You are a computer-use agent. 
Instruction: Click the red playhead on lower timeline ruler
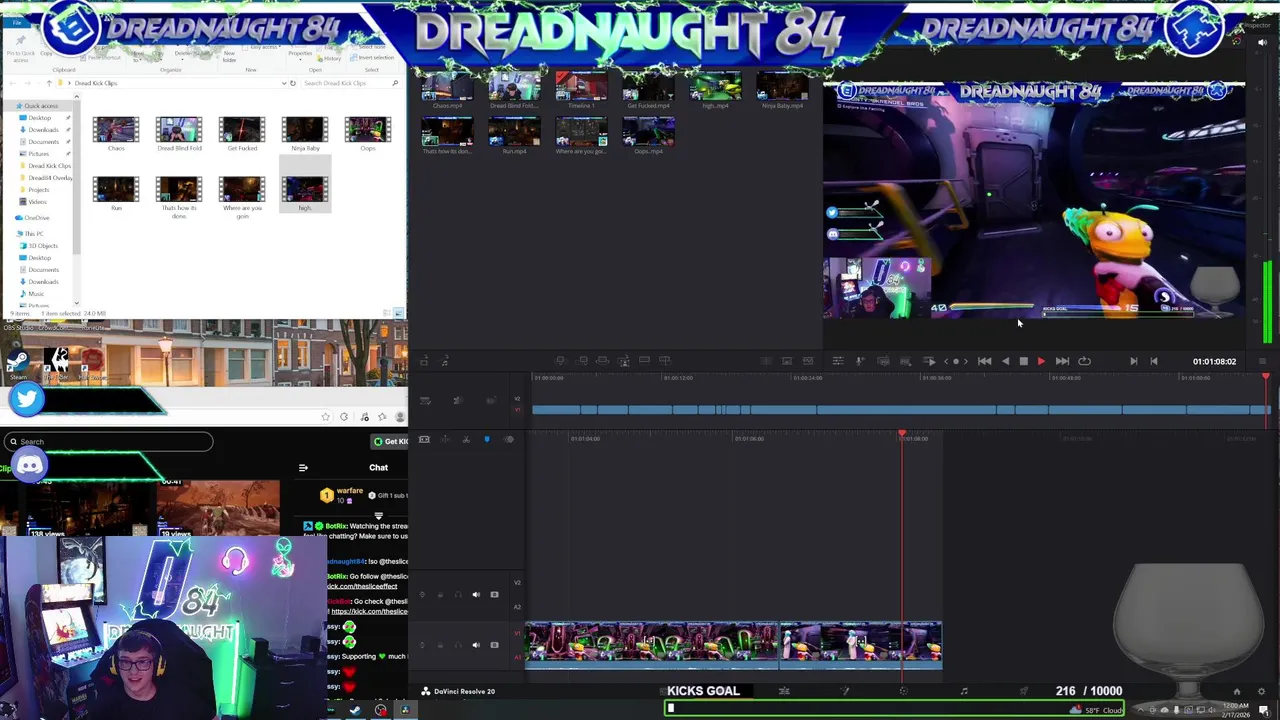tap(902, 435)
